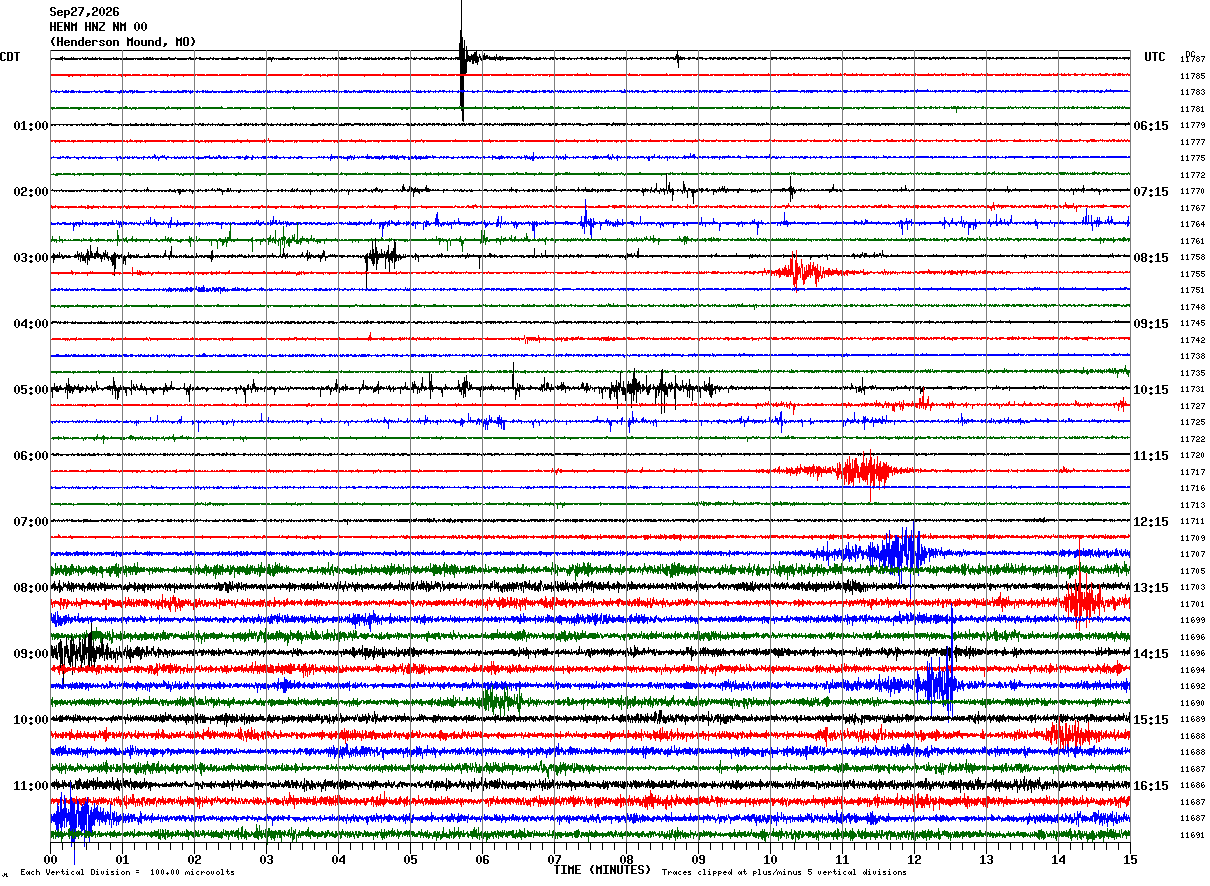1210x886 pixels.
Task: Click the TIME (MINUTES) axis label
Action: pyautogui.click(x=603, y=870)
